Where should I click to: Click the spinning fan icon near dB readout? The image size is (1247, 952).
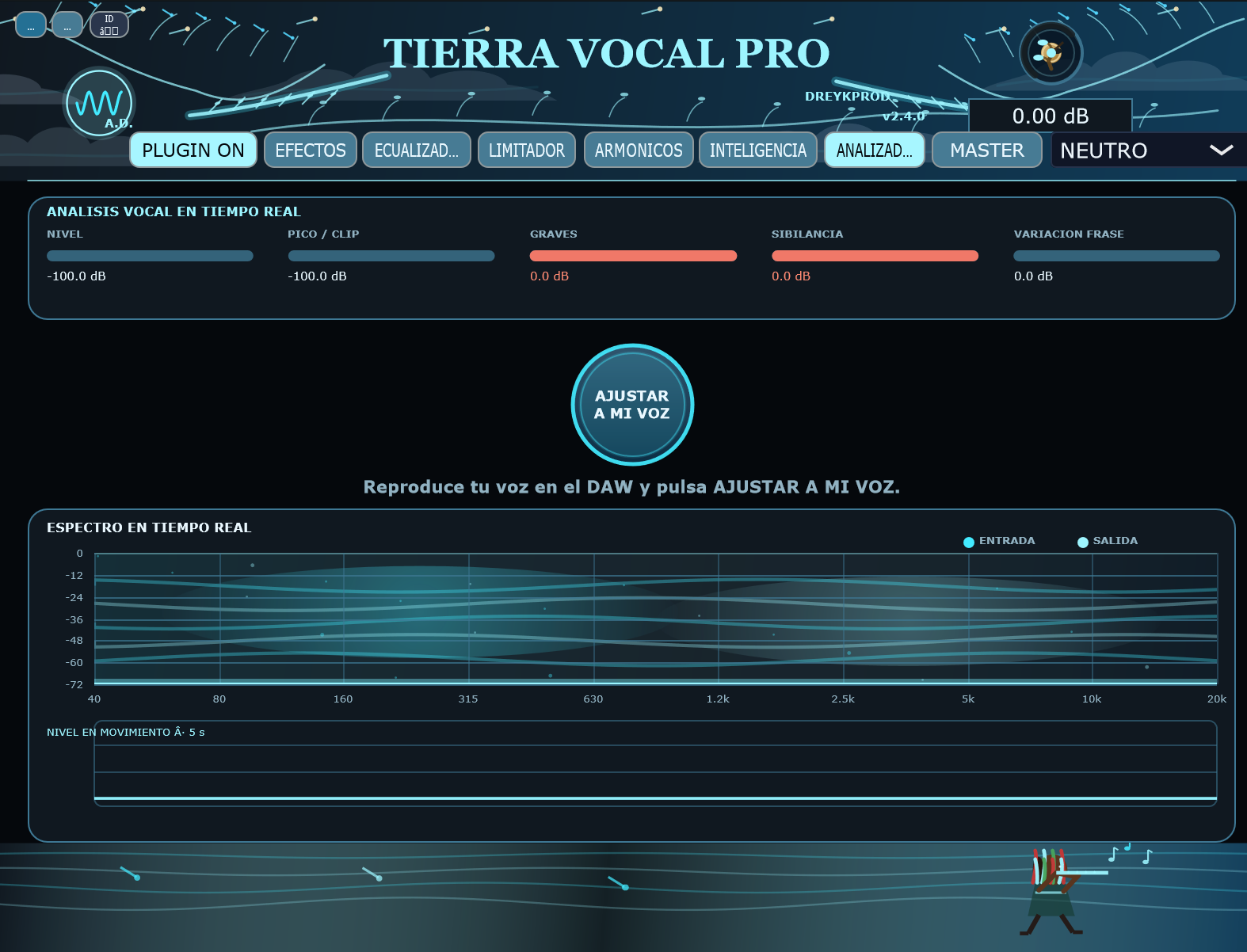point(1051,53)
